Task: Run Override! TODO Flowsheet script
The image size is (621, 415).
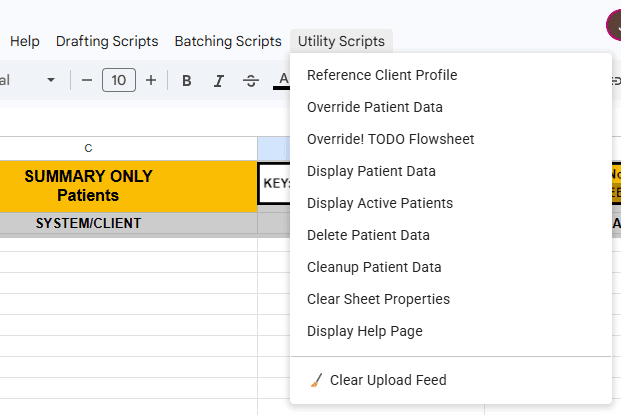Action: coord(451,139)
